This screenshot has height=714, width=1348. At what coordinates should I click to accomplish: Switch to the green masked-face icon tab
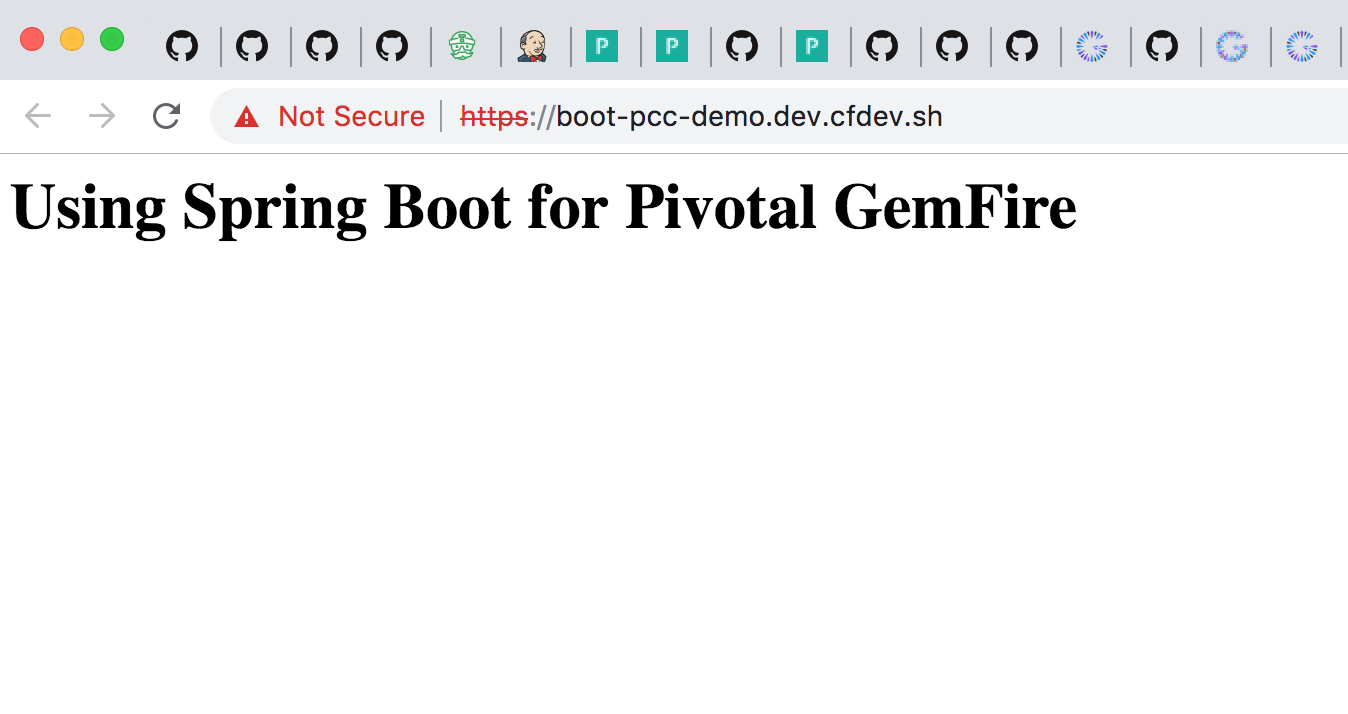(462, 46)
